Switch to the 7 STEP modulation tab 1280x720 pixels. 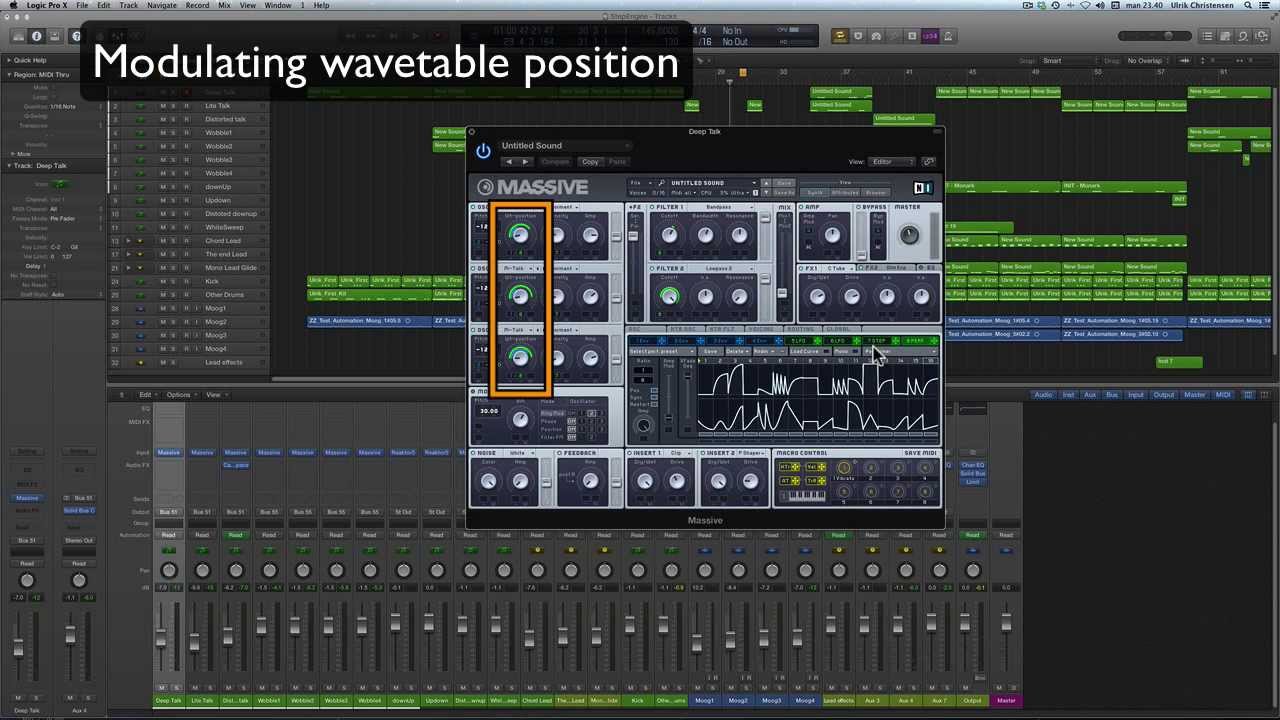click(877, 341)
